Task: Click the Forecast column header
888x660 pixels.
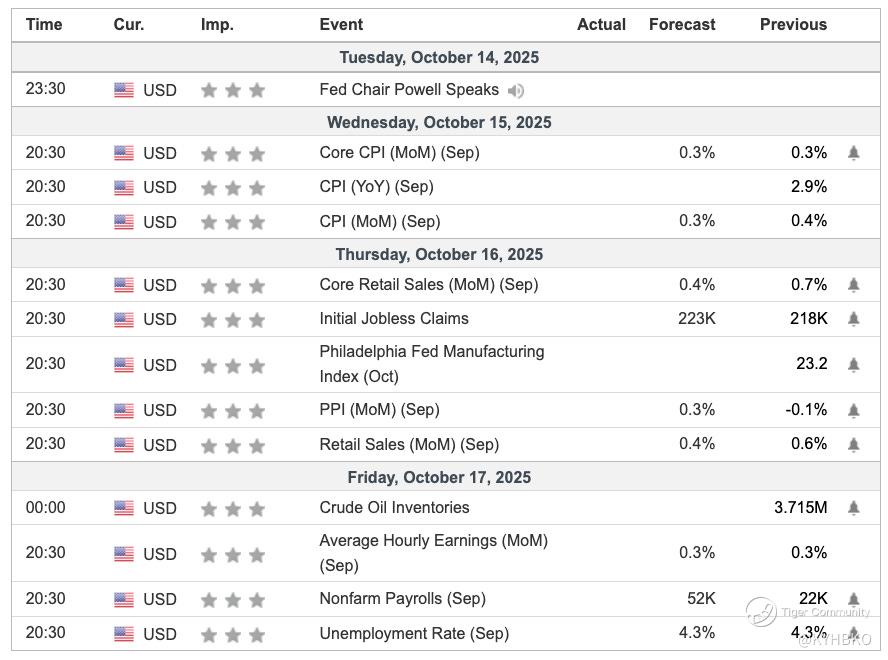Action: 682,25
